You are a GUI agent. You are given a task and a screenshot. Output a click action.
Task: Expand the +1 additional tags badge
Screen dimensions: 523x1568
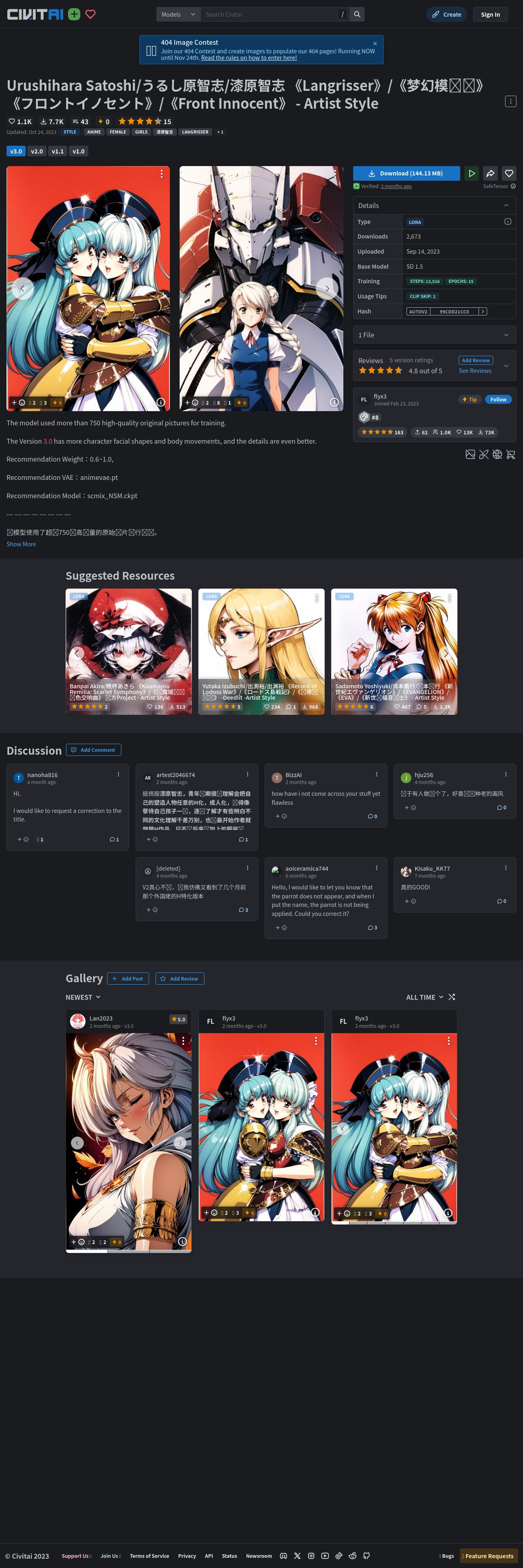pos(220,132)
